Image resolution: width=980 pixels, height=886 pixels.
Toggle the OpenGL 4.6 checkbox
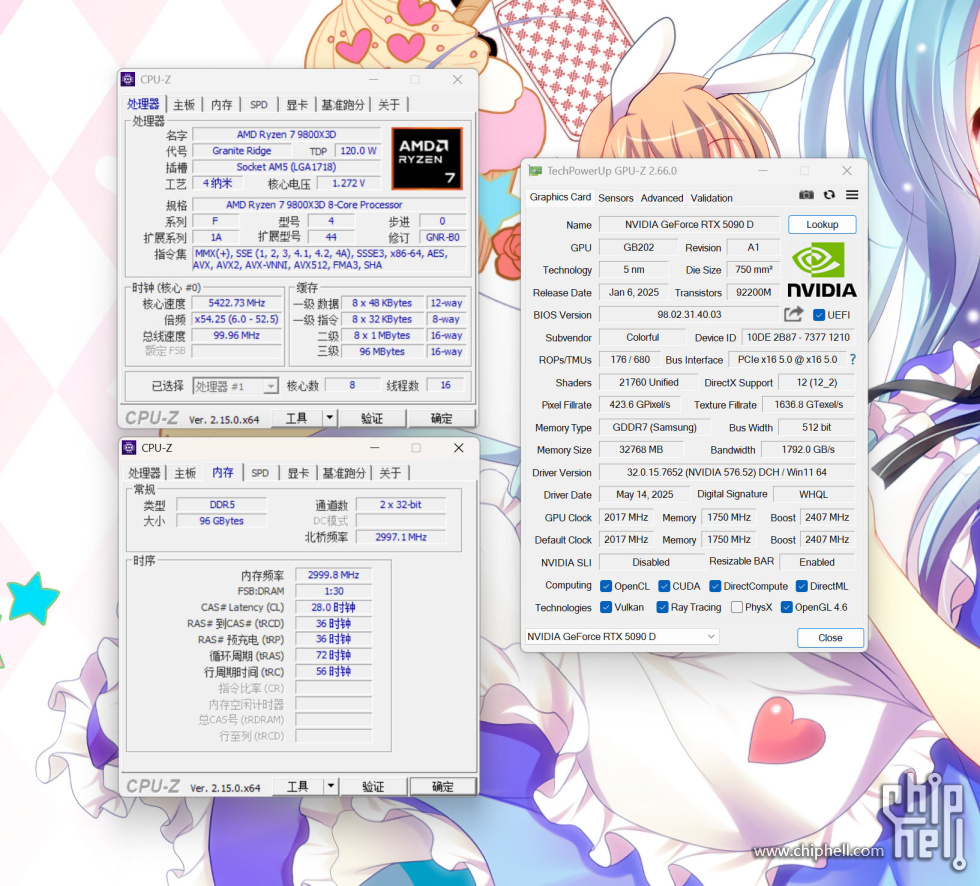[x=787, y=607]
